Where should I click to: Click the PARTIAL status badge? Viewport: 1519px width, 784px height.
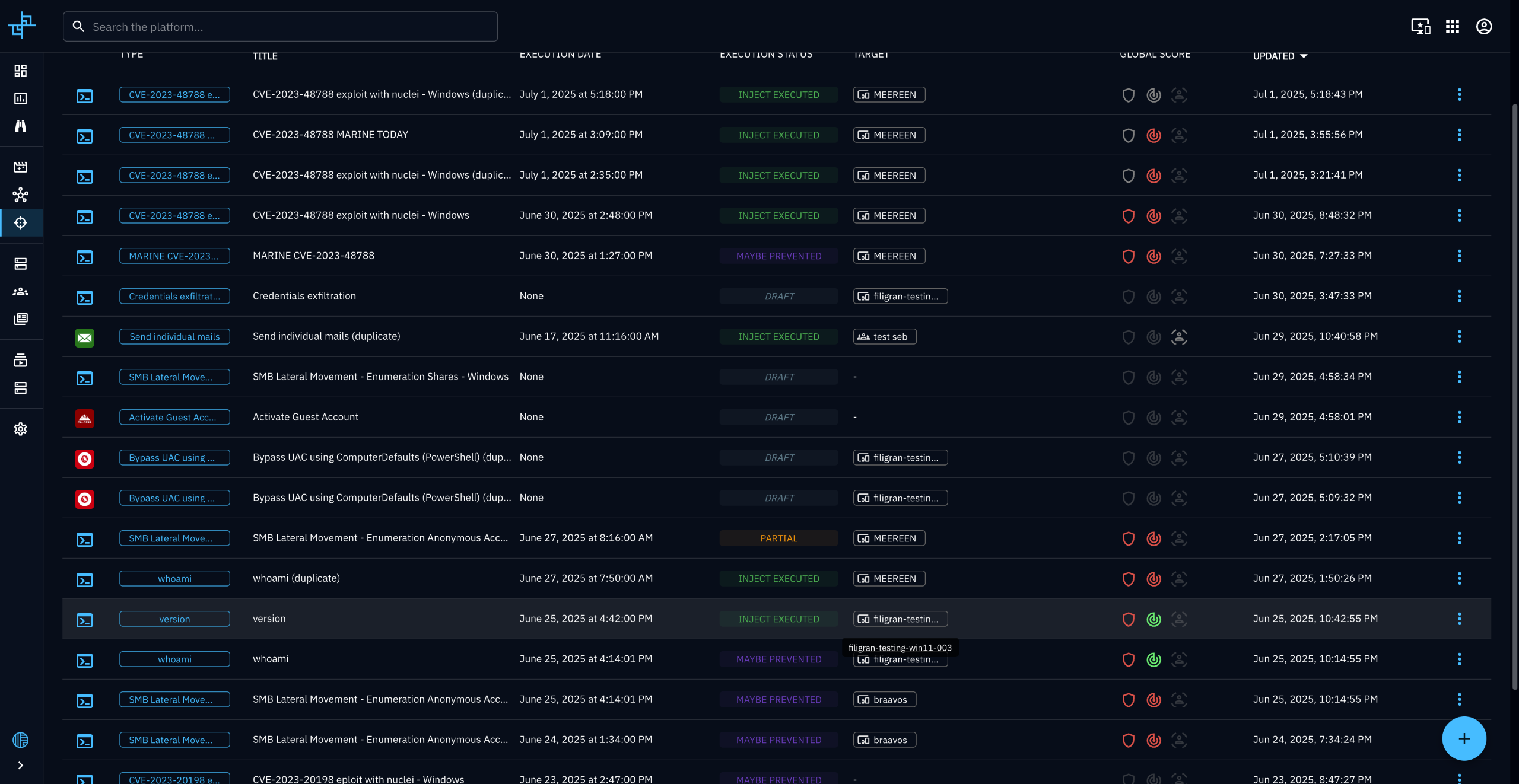click(x=778, y=538)
